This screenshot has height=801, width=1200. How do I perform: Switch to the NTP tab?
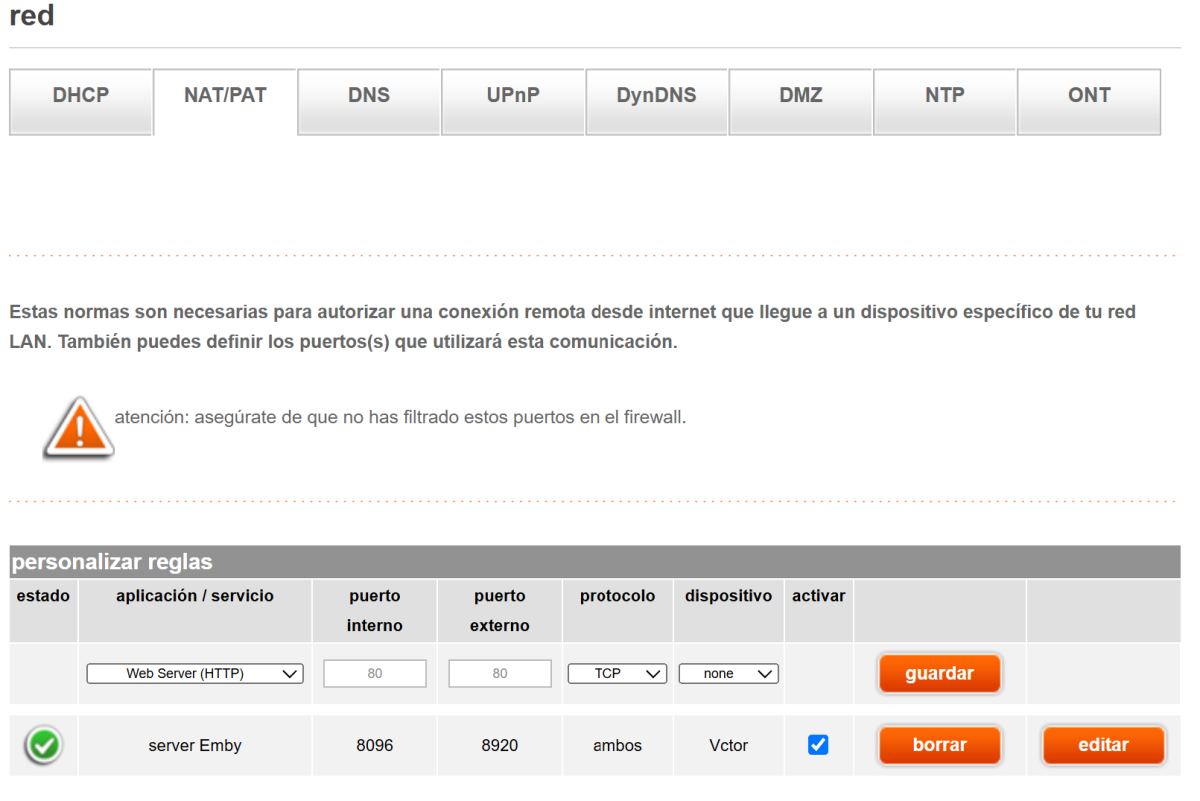click(945, 101)
